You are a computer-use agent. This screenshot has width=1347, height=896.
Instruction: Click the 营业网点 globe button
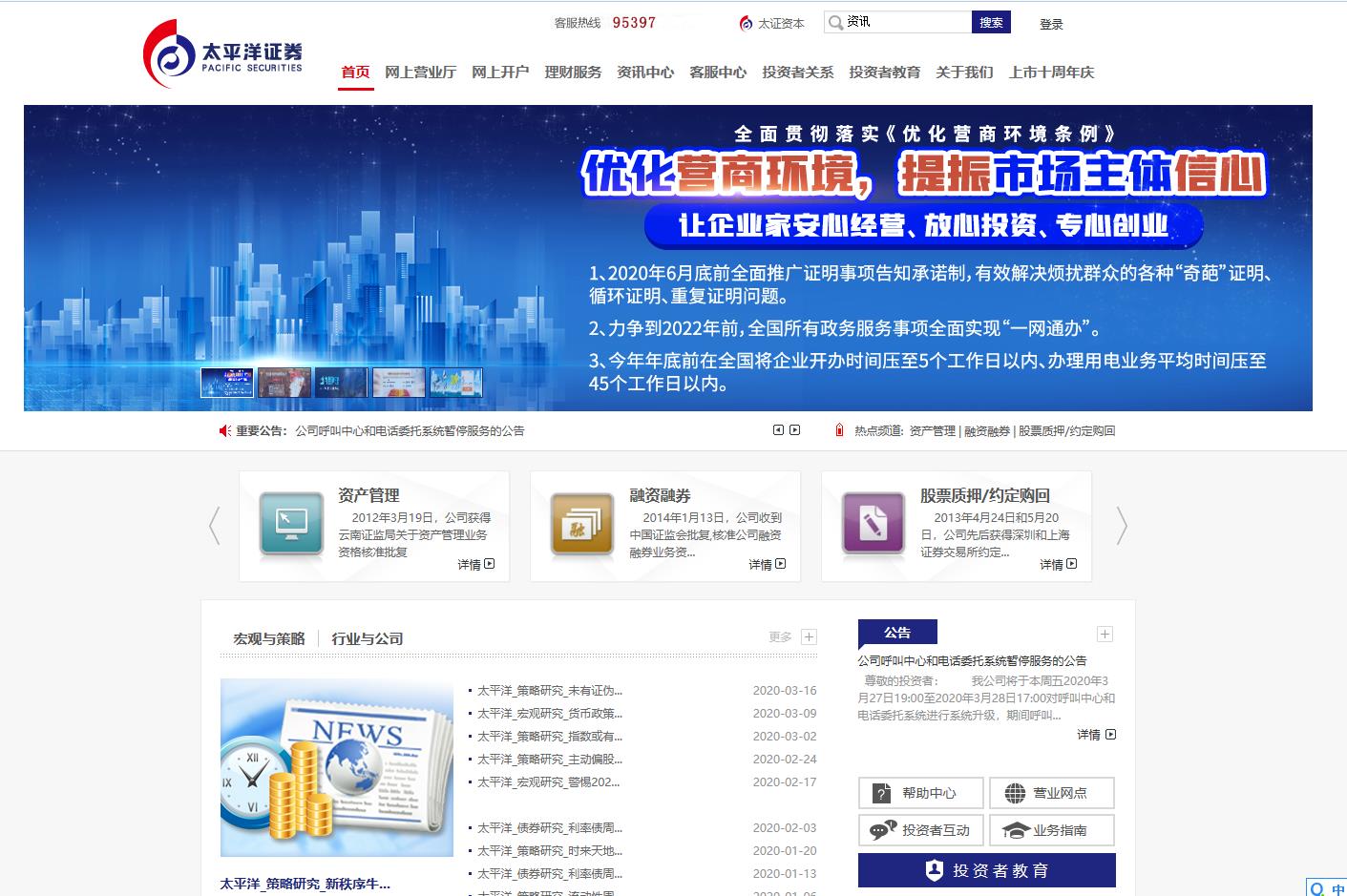point(1052,793)
